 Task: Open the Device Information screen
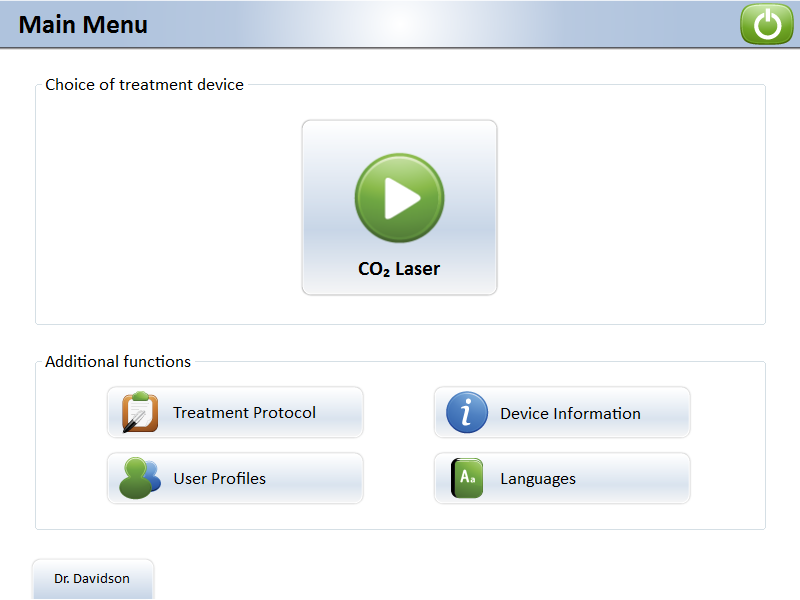[x=562, y=412]
